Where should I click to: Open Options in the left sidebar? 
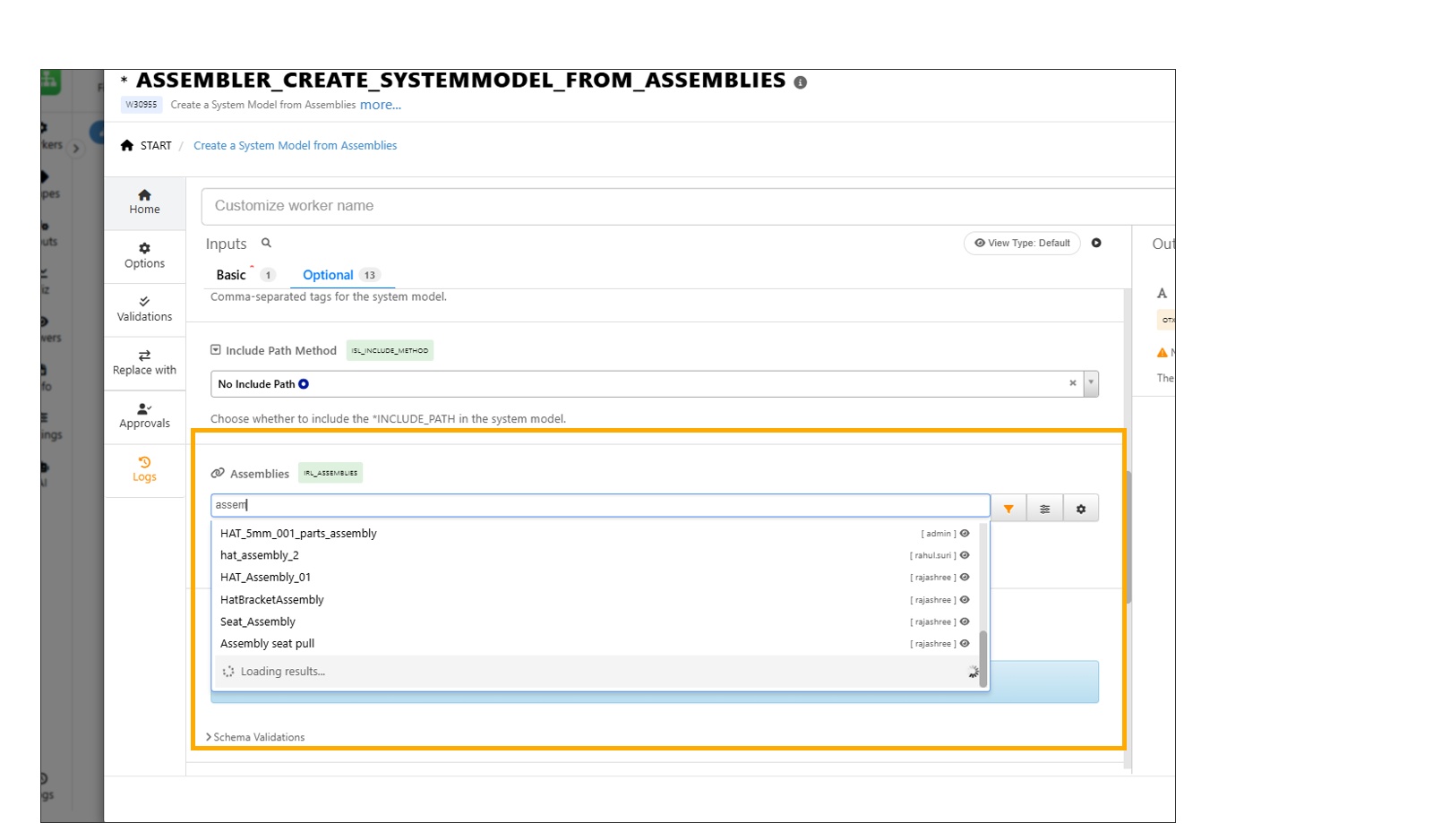(144, 256)
